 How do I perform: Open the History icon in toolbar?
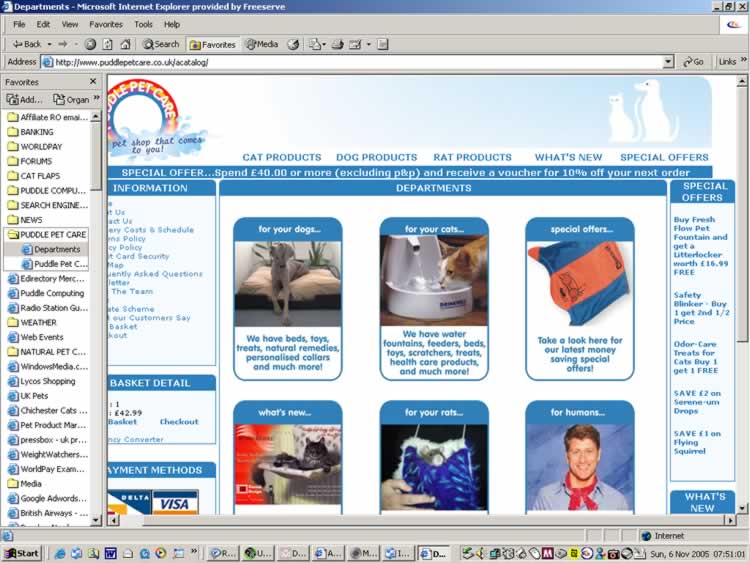(293, 44)
